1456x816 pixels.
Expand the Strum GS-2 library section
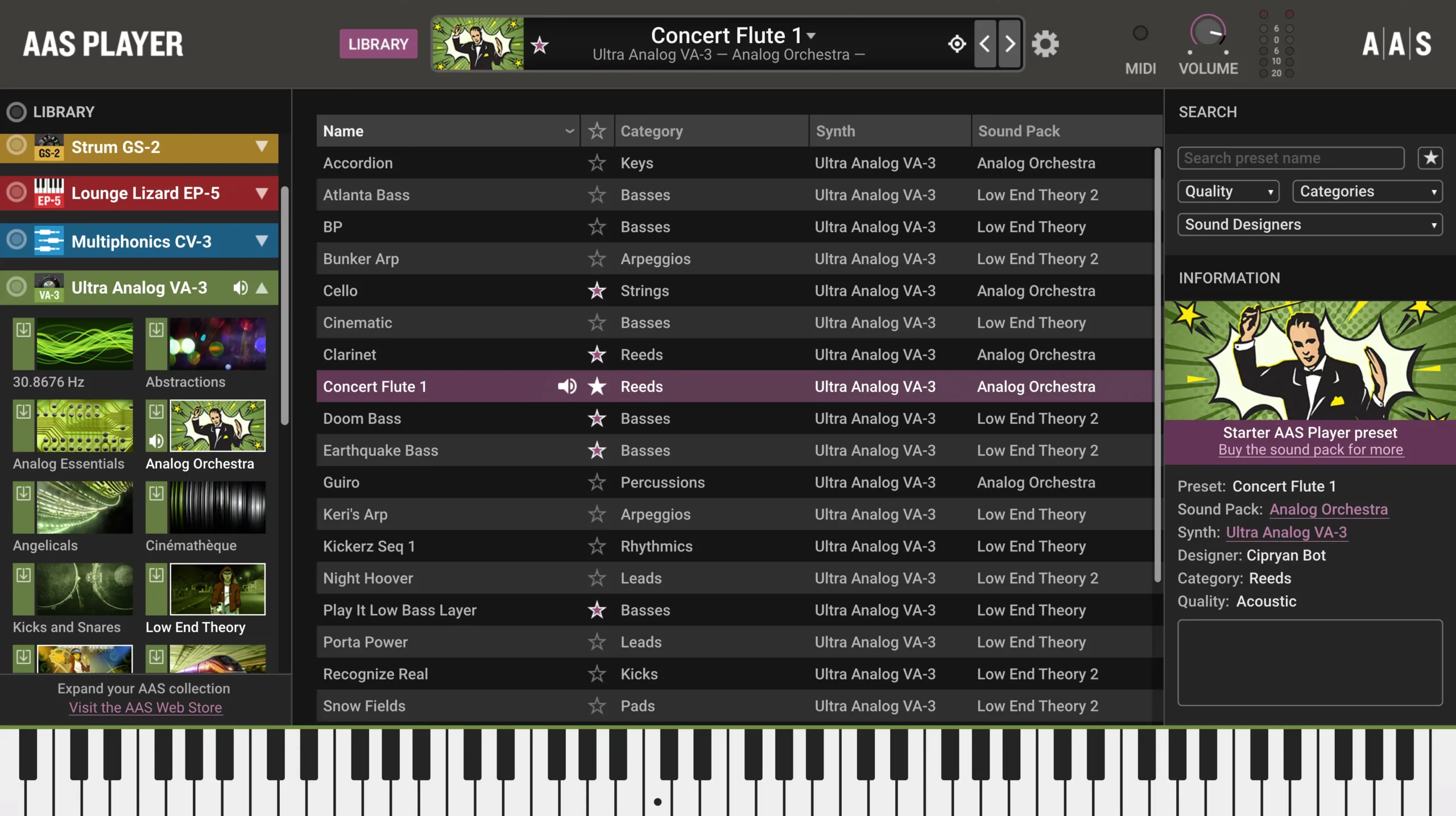[262, 147]
